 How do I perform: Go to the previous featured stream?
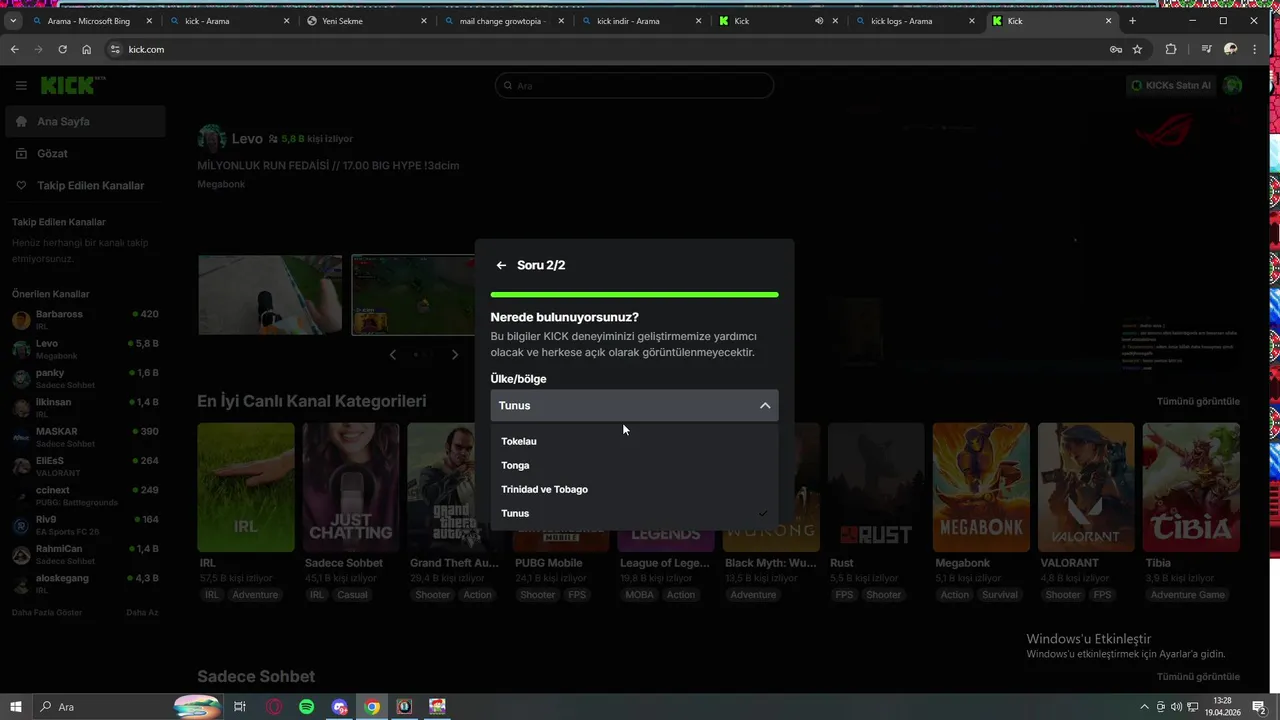pyautogui.click(x=392, y=354)
